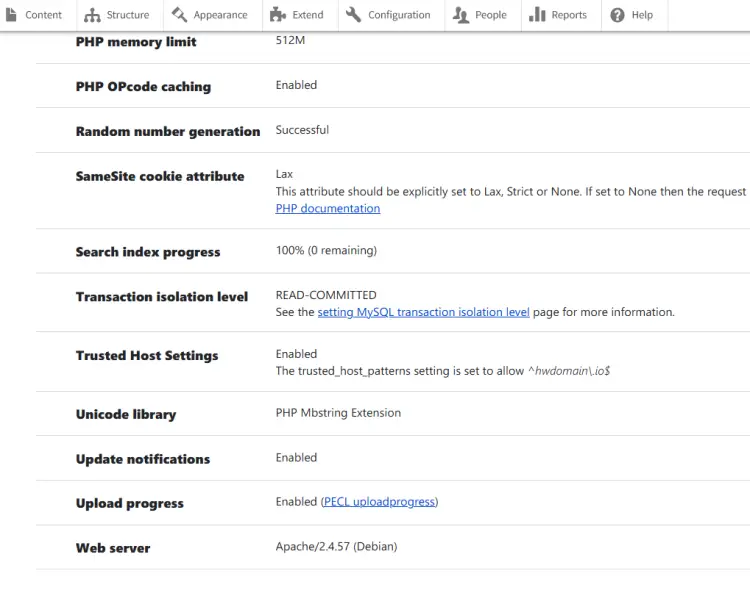Open the Configuration menu text label
The image size is (750, 593).
399,15
